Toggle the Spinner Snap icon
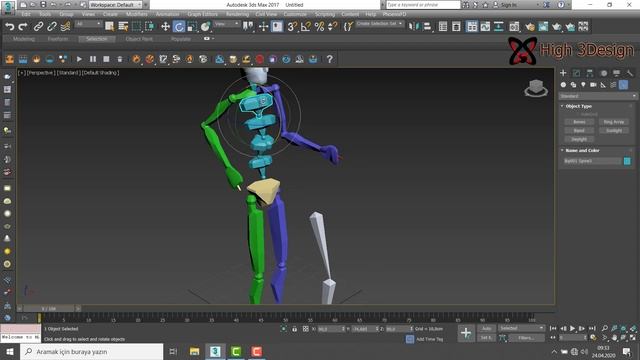The image size is (640, 360). [333, 27]
